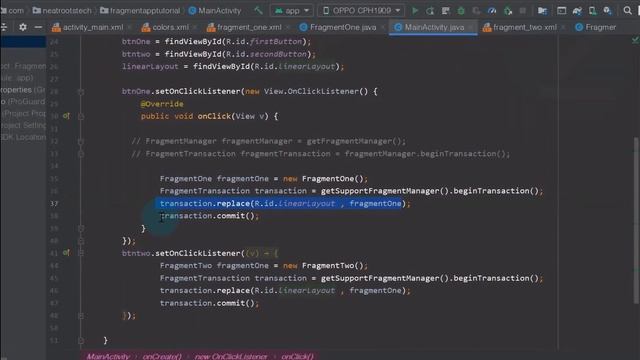Click fold end marker on line 39
The image size is (640, 360).
click(81, 229)
